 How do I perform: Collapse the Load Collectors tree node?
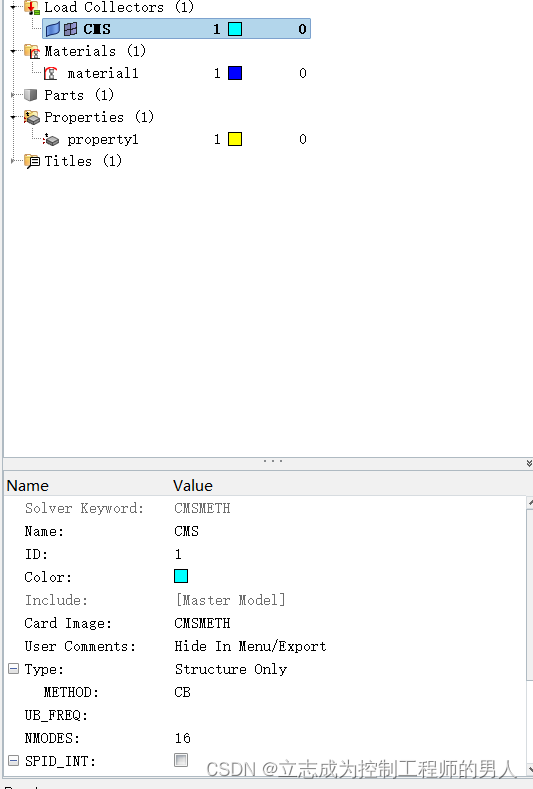tap(14, 7)
